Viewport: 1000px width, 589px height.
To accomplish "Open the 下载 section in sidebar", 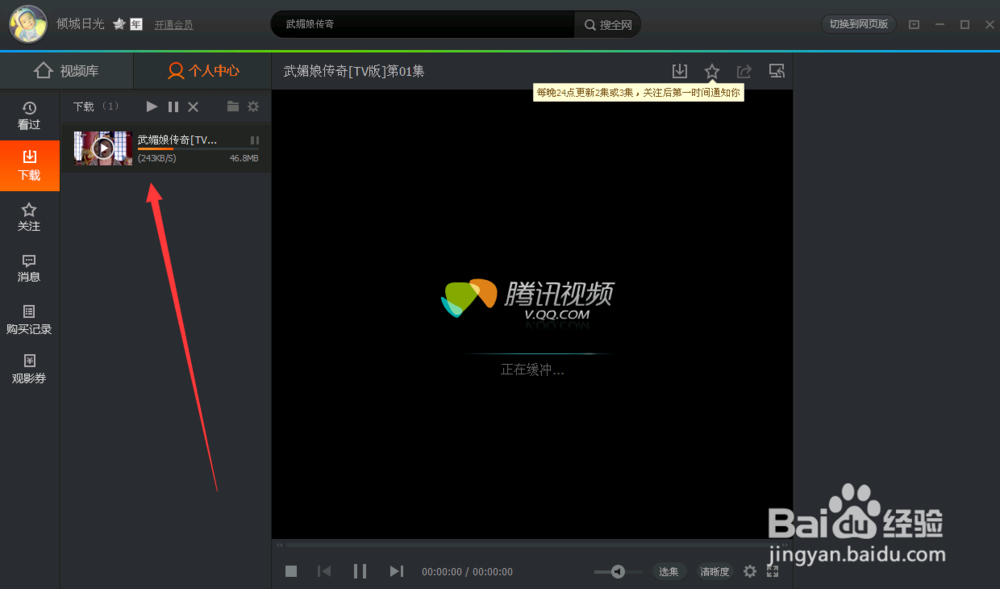I will coord(29,166).
